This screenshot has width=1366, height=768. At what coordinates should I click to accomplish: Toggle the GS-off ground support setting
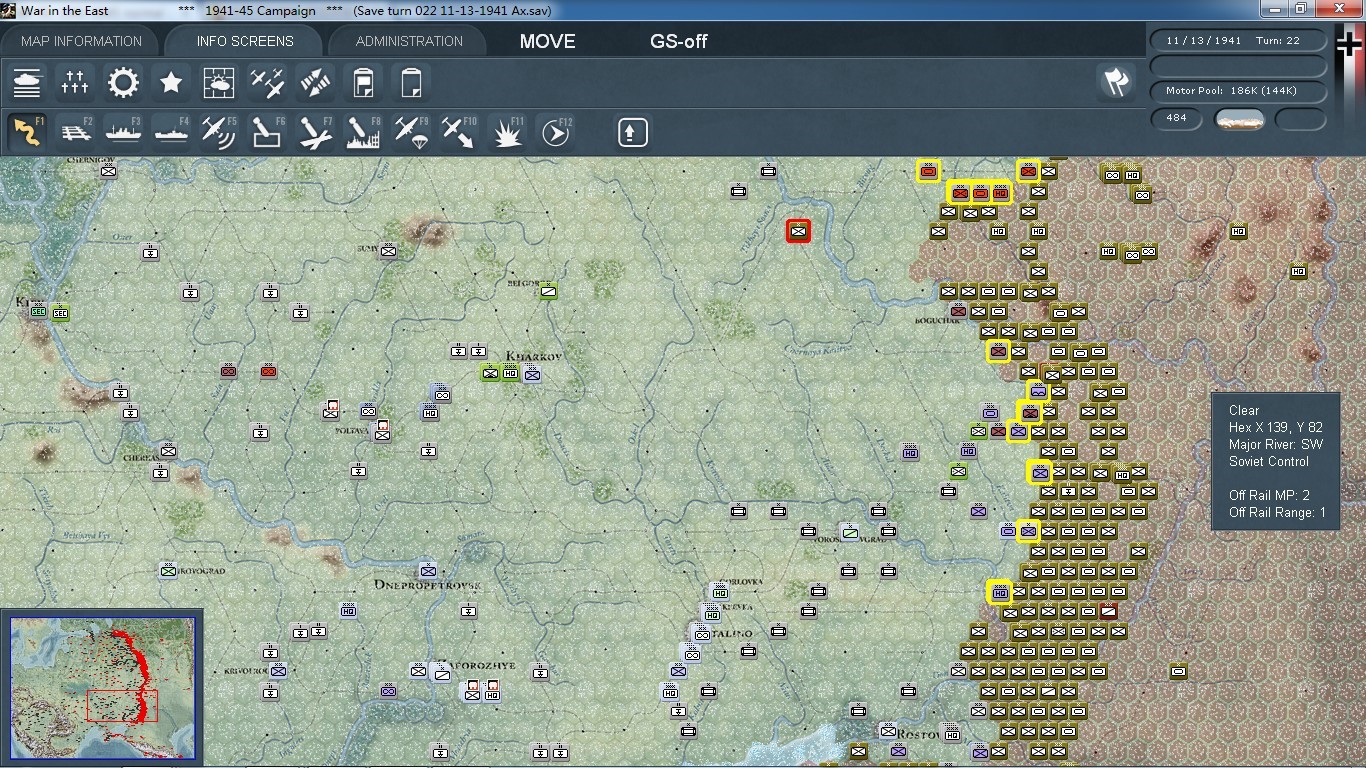(x=679, y=42)
